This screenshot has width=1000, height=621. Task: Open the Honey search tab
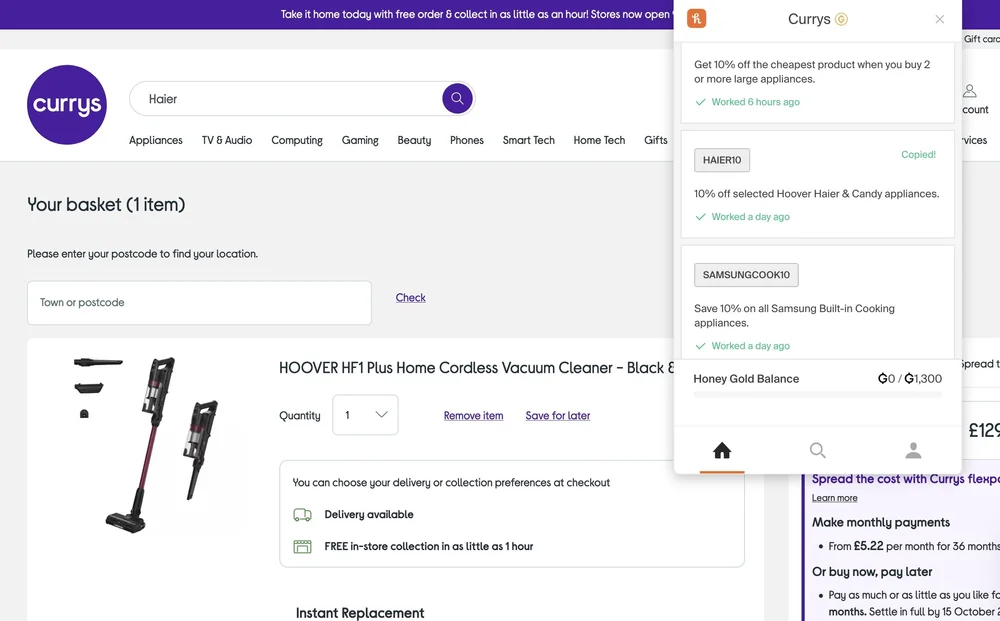818,450
